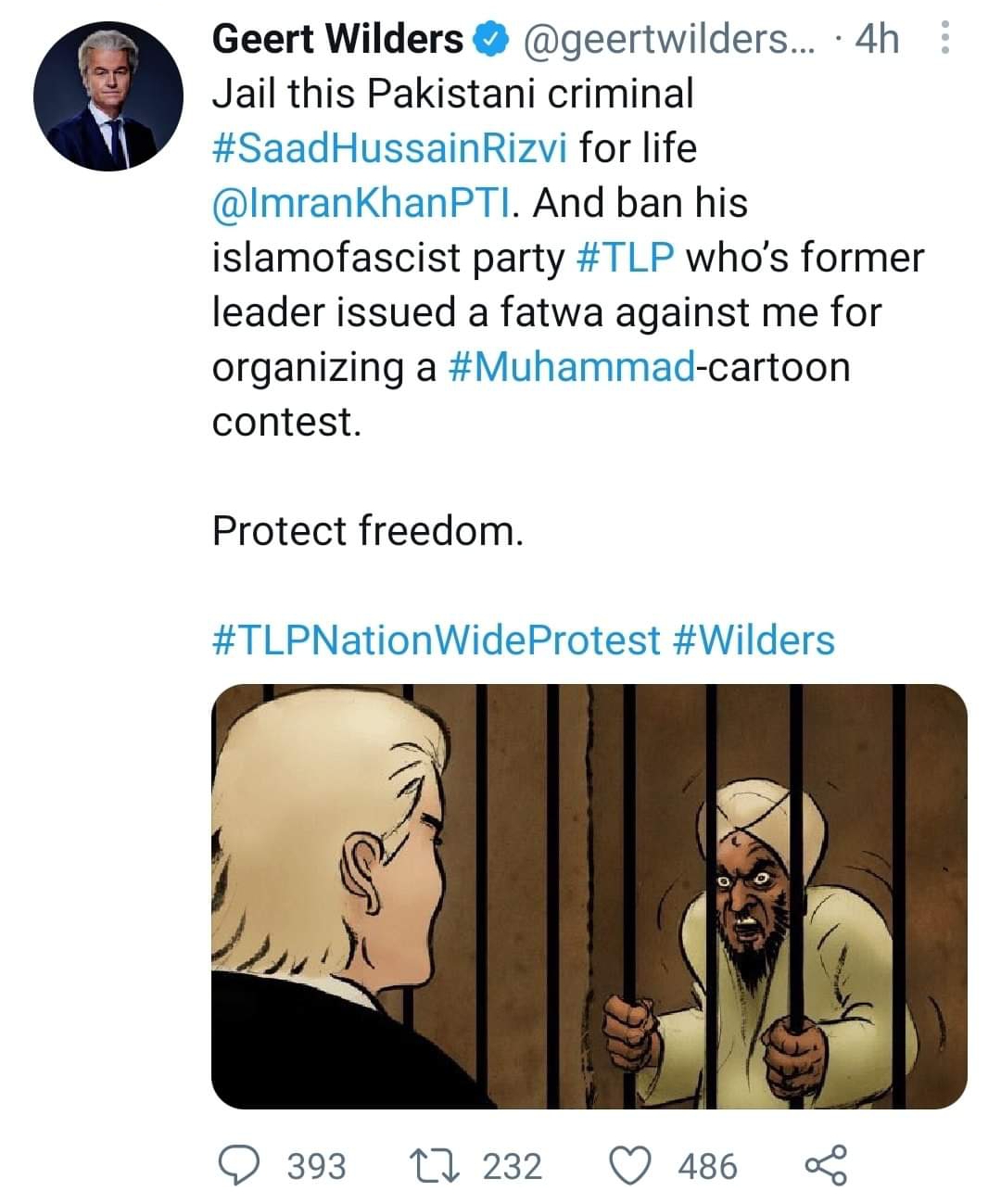Open the #Muhammad hashtag link
Image resolution: width=1001 pixels, height=1204 pixels.
click(x=572, y=367)
